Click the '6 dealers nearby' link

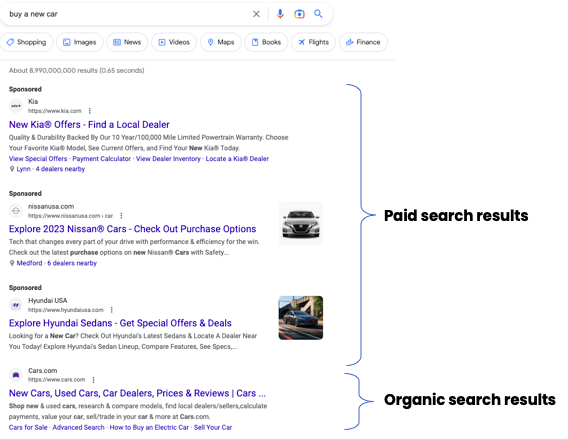tap(72, 263)
